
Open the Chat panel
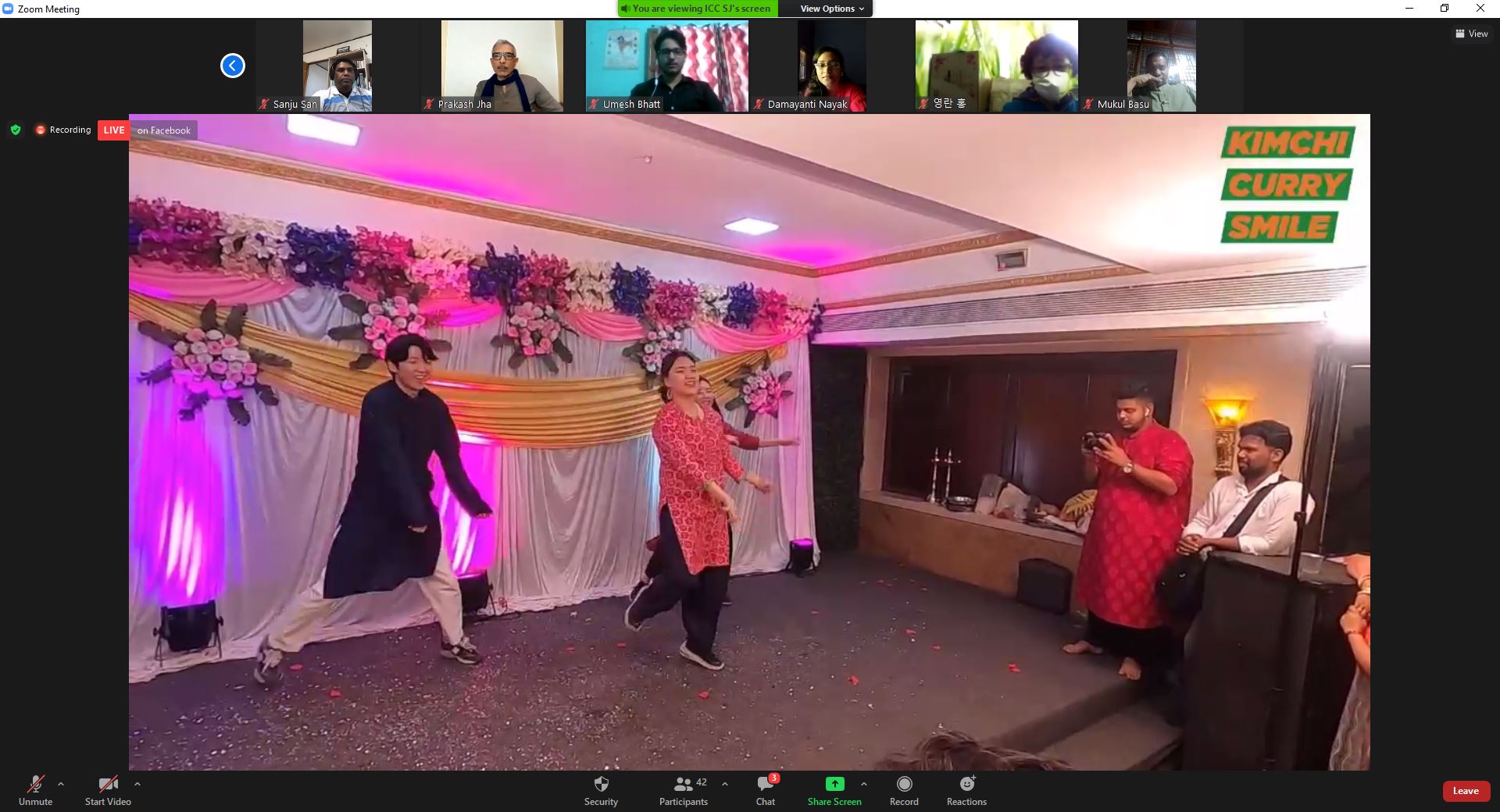tap(765, 789)
